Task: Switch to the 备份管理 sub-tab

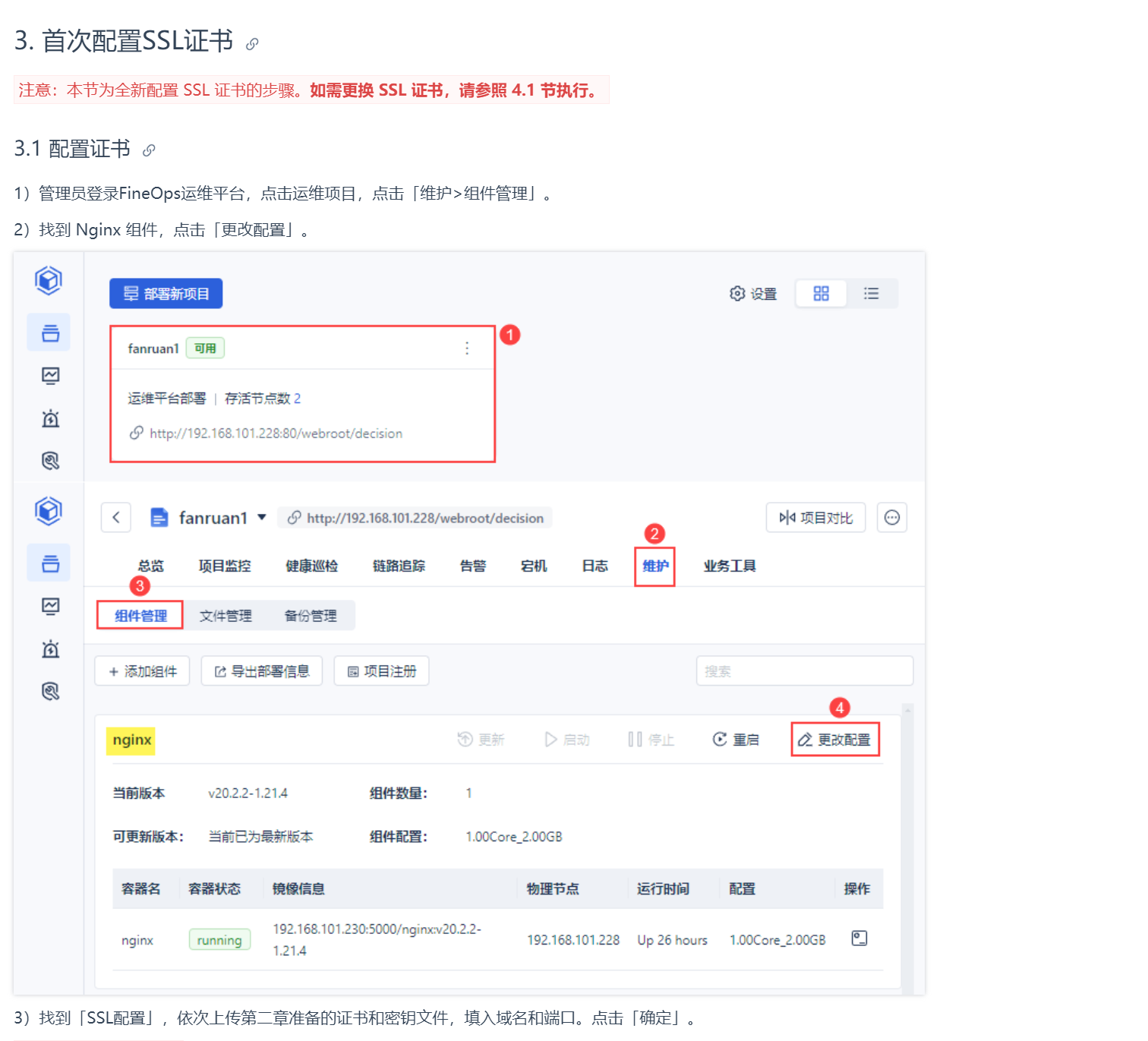Action: point(311,616)
